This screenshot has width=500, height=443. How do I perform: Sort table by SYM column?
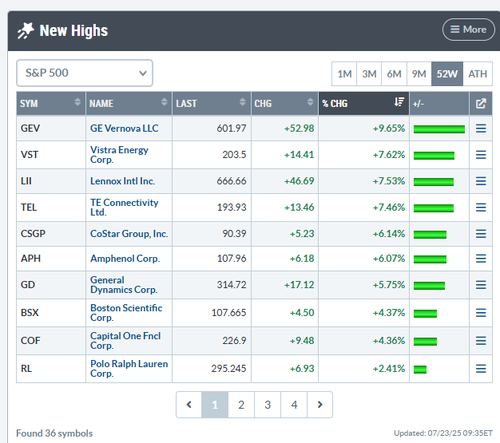click(x=51, y=103)
